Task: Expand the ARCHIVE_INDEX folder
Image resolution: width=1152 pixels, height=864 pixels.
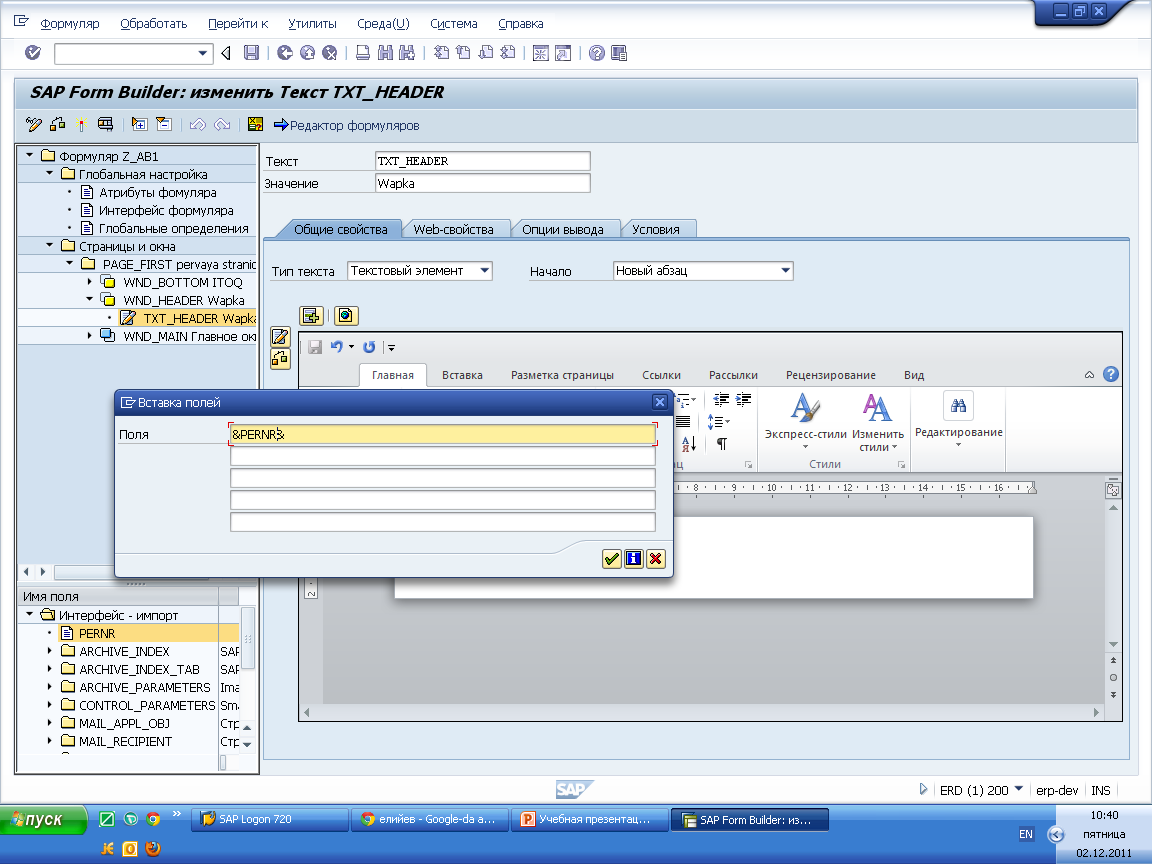Action: [x=49, y=650]
